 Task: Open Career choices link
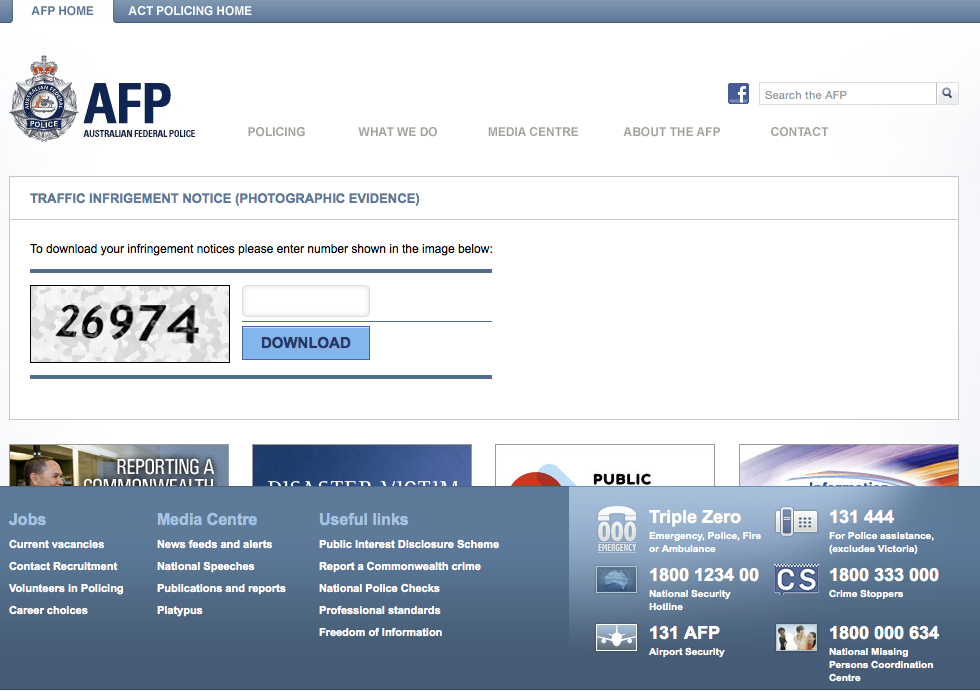coord(48,610)
